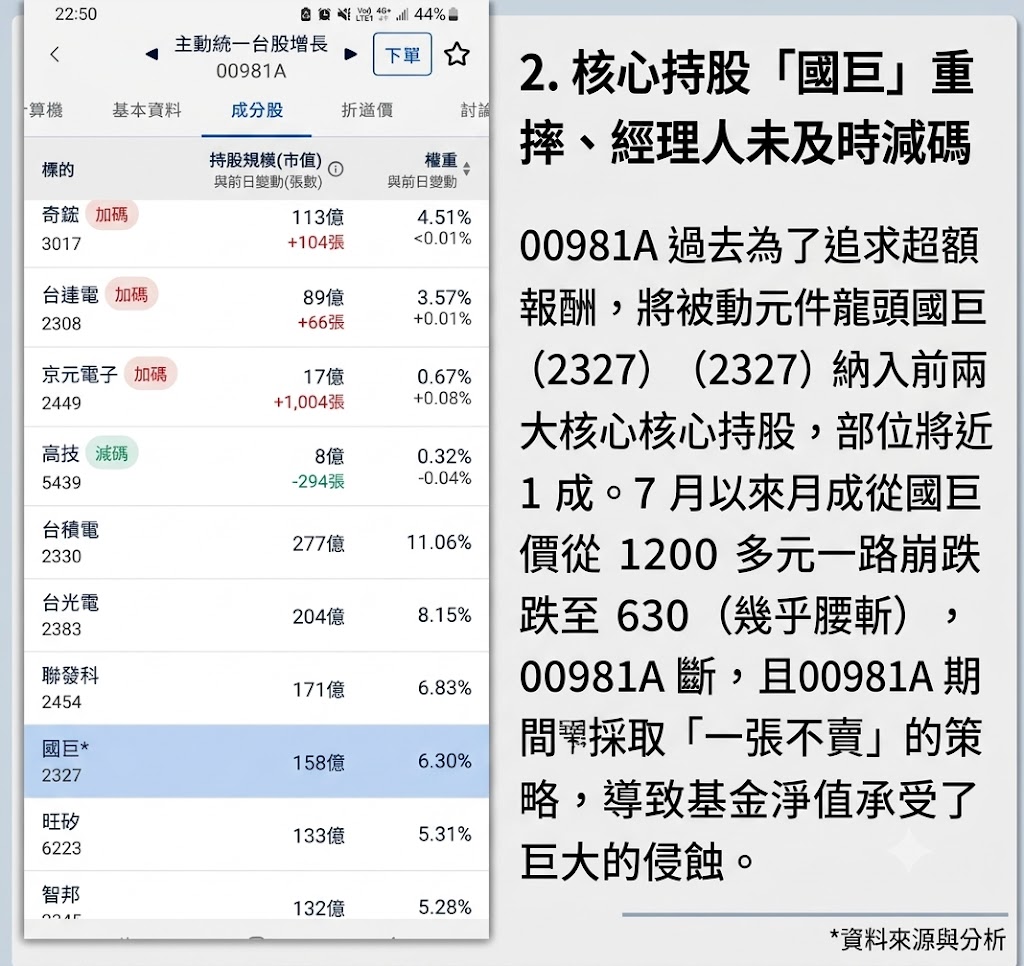Click 主動統一台股增長 title
This screenshot has height=966, width=1024.
pos(251,44)
